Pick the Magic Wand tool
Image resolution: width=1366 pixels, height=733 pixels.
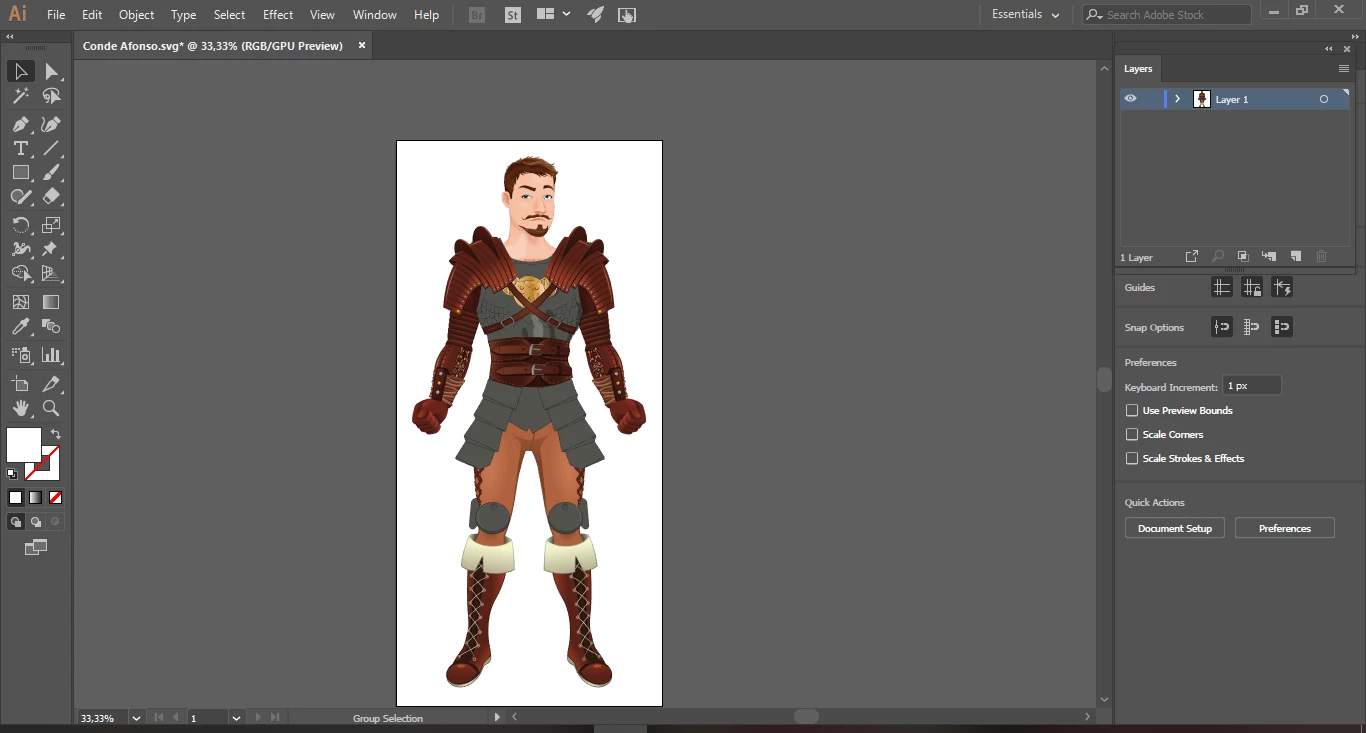pos(20,96)
